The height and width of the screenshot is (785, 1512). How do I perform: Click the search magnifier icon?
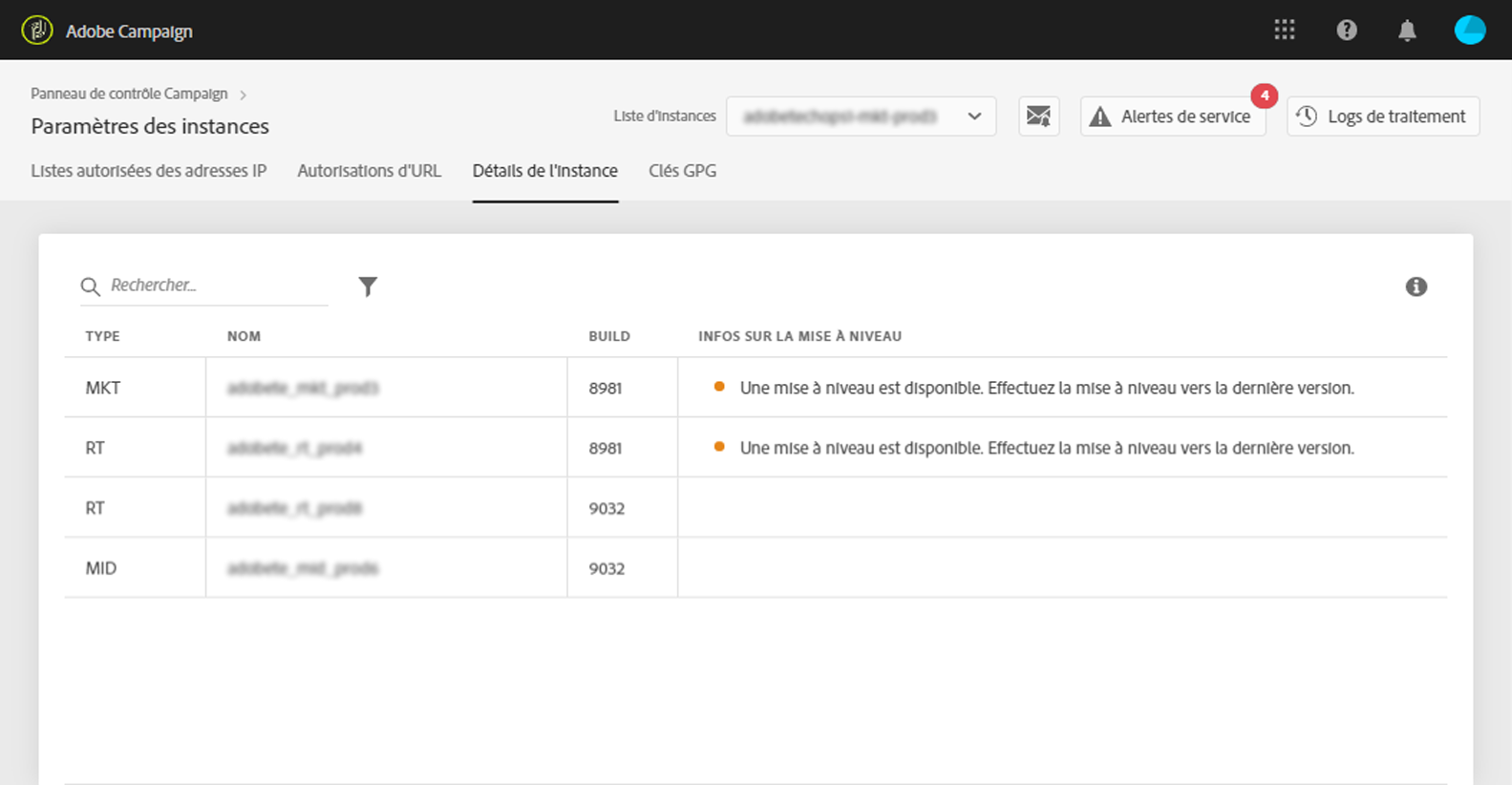[x=91, y=286]
